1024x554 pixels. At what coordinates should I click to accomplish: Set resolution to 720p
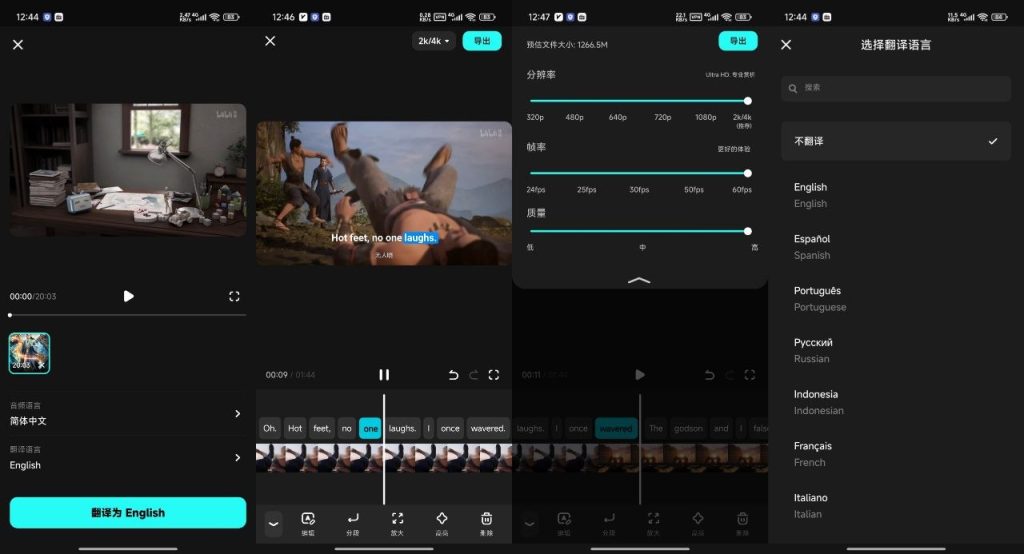coord(662,118)
